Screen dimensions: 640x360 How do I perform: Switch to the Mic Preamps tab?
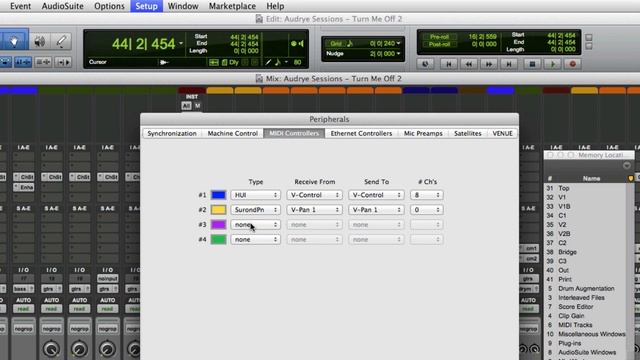click(x=423, y=133)
